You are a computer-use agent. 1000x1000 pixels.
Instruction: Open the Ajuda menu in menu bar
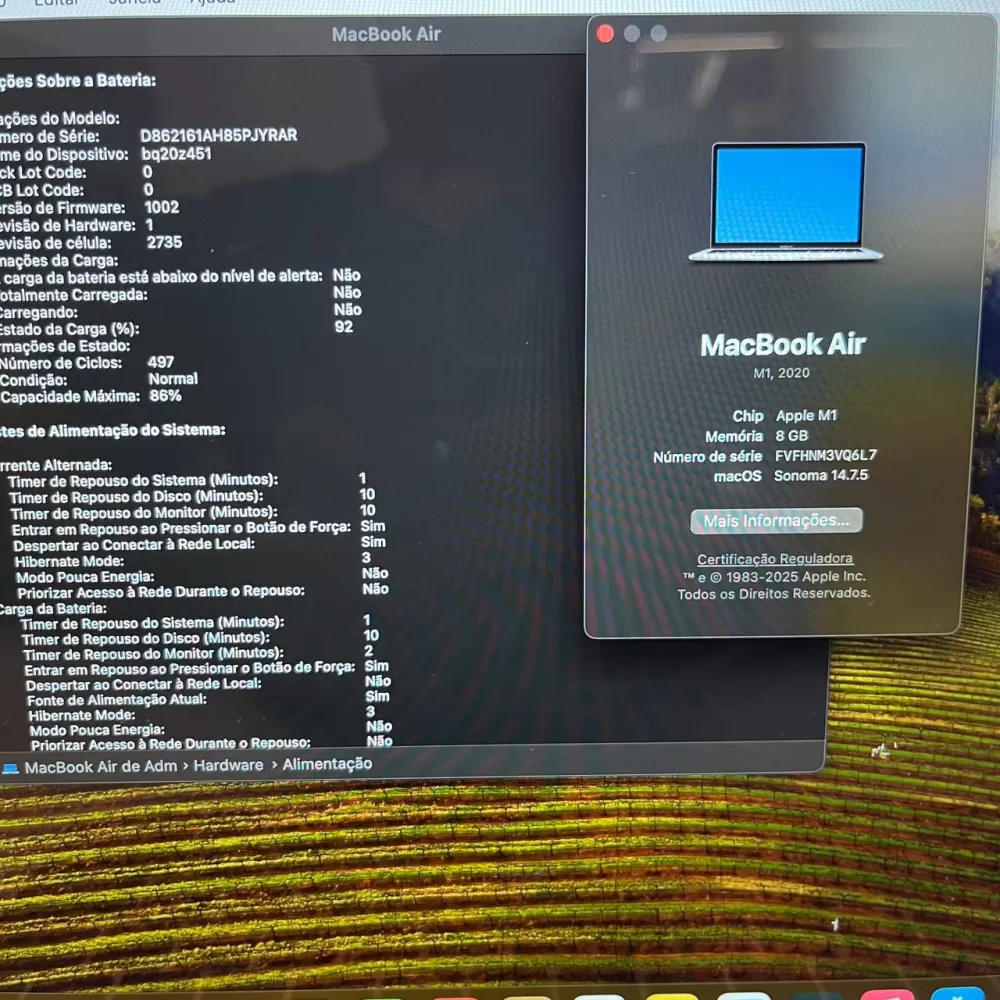213,2
